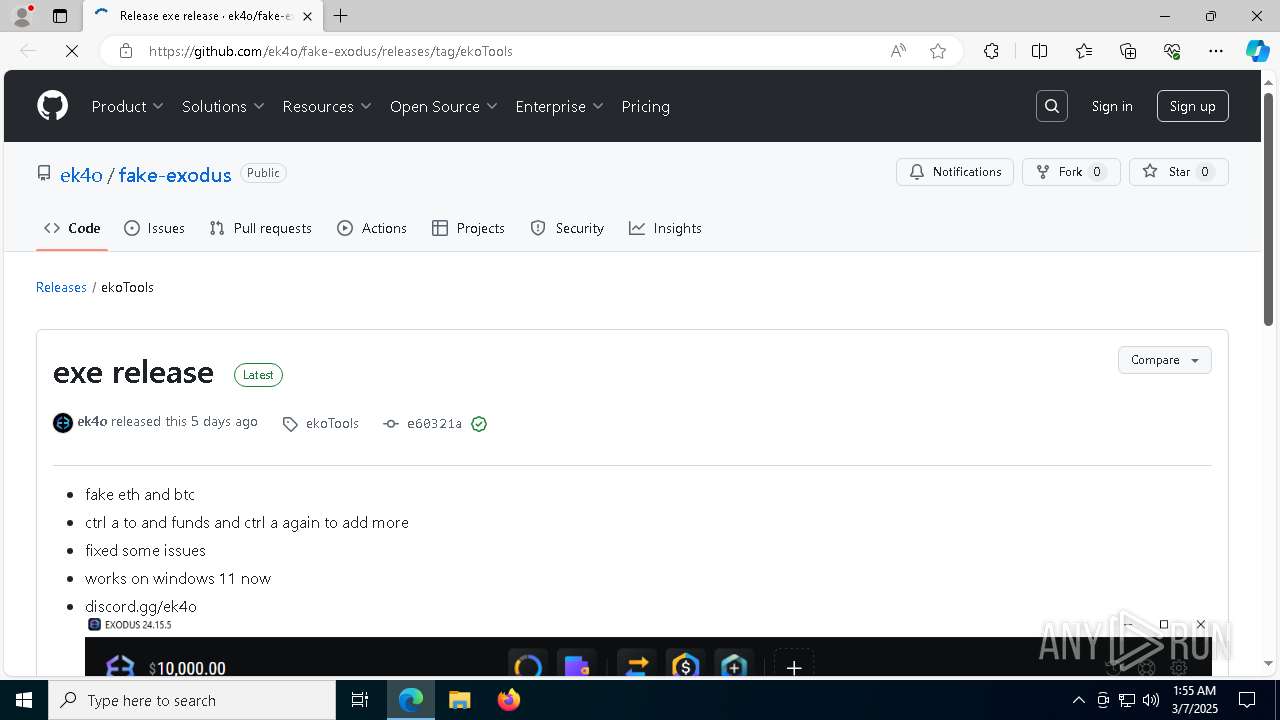Open File Explorer from taskbar
The height and width of the screenshot is (720, 1280).
tap(459, 700)
